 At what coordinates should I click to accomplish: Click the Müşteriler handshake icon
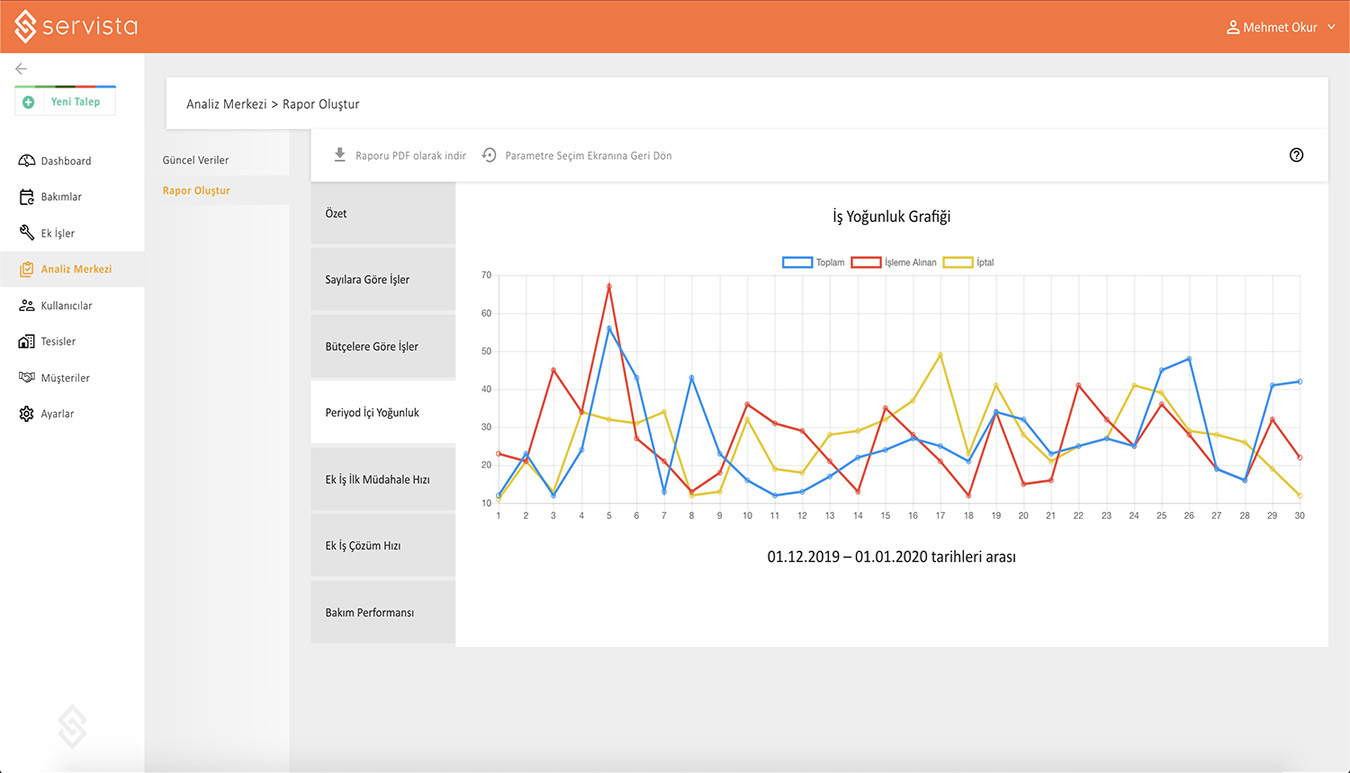[x=27, y=378]
